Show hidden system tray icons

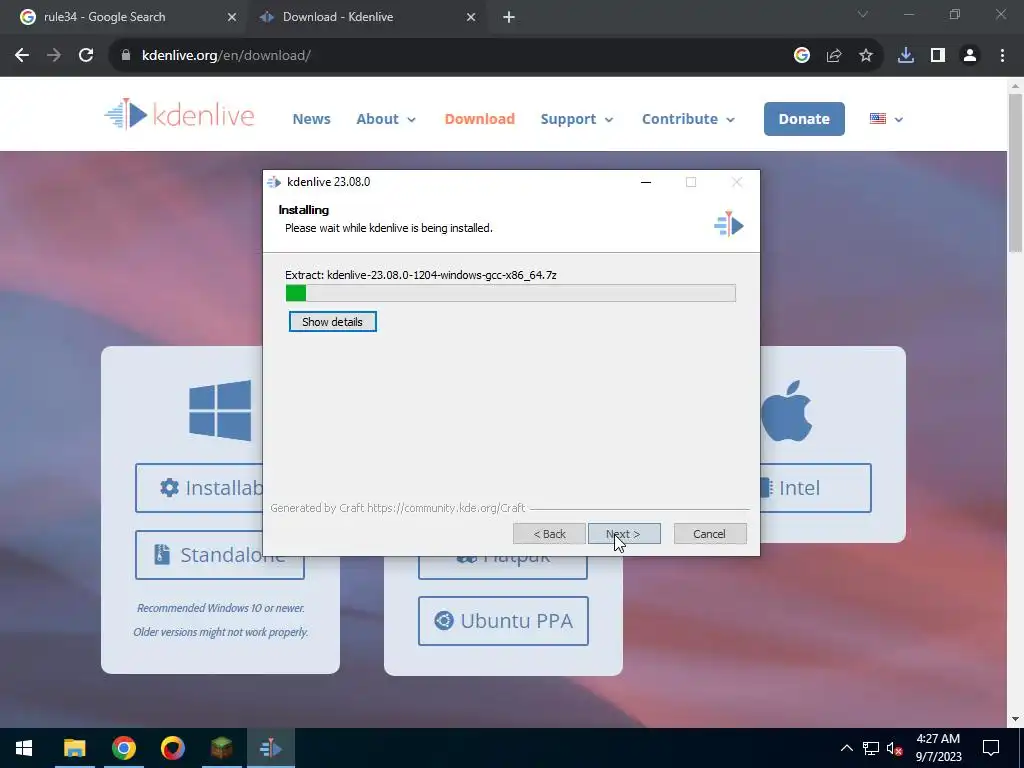tap(846, 748)
